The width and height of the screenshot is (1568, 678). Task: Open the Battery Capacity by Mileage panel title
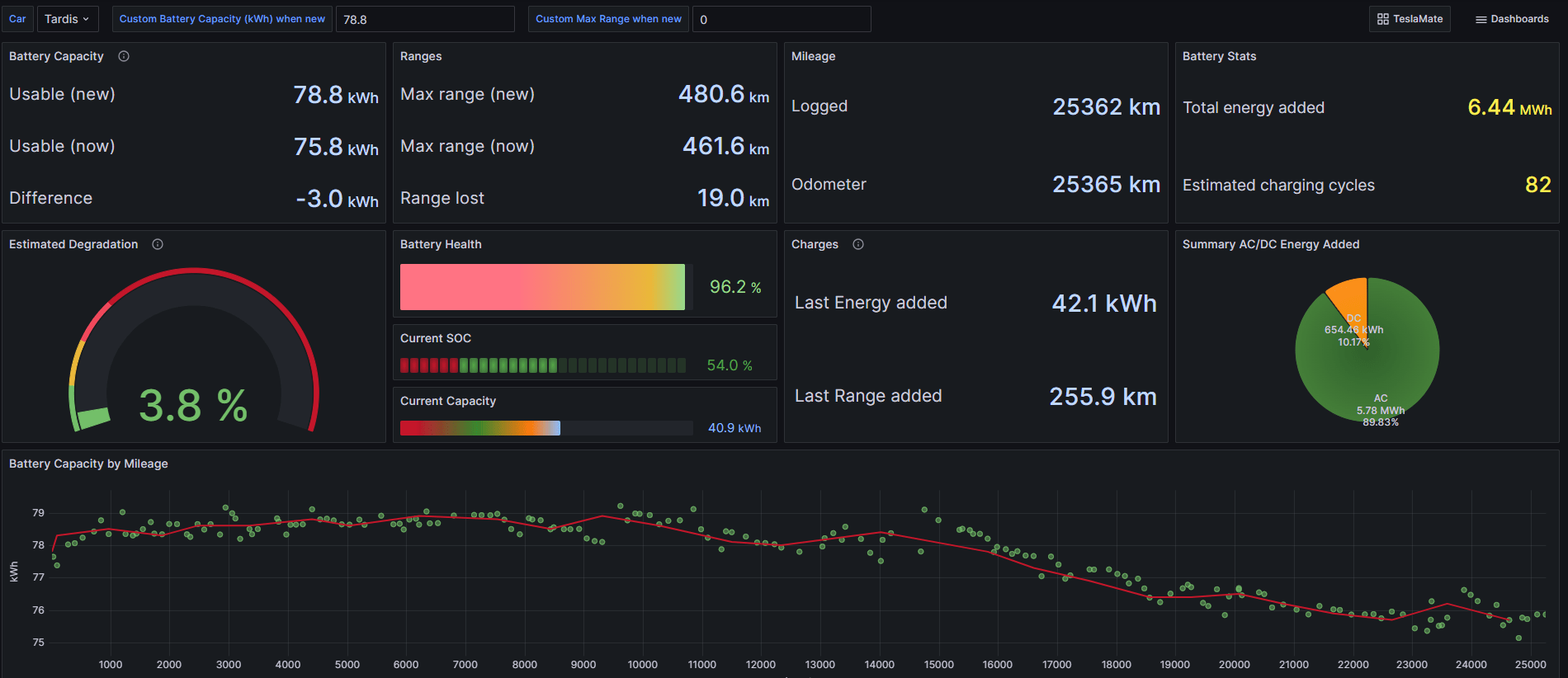pyautogui.click(x=88, y=464)
